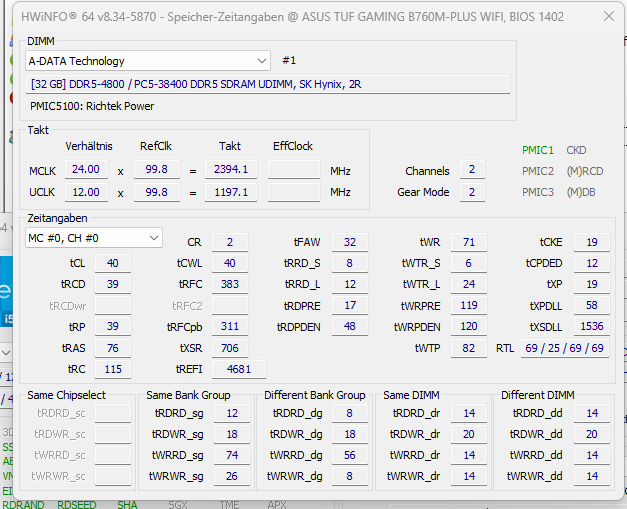The height and width of the screenshot is (509, 627).
Task: Click the tRDRD_sg value 12
Action: coord(232,413)
